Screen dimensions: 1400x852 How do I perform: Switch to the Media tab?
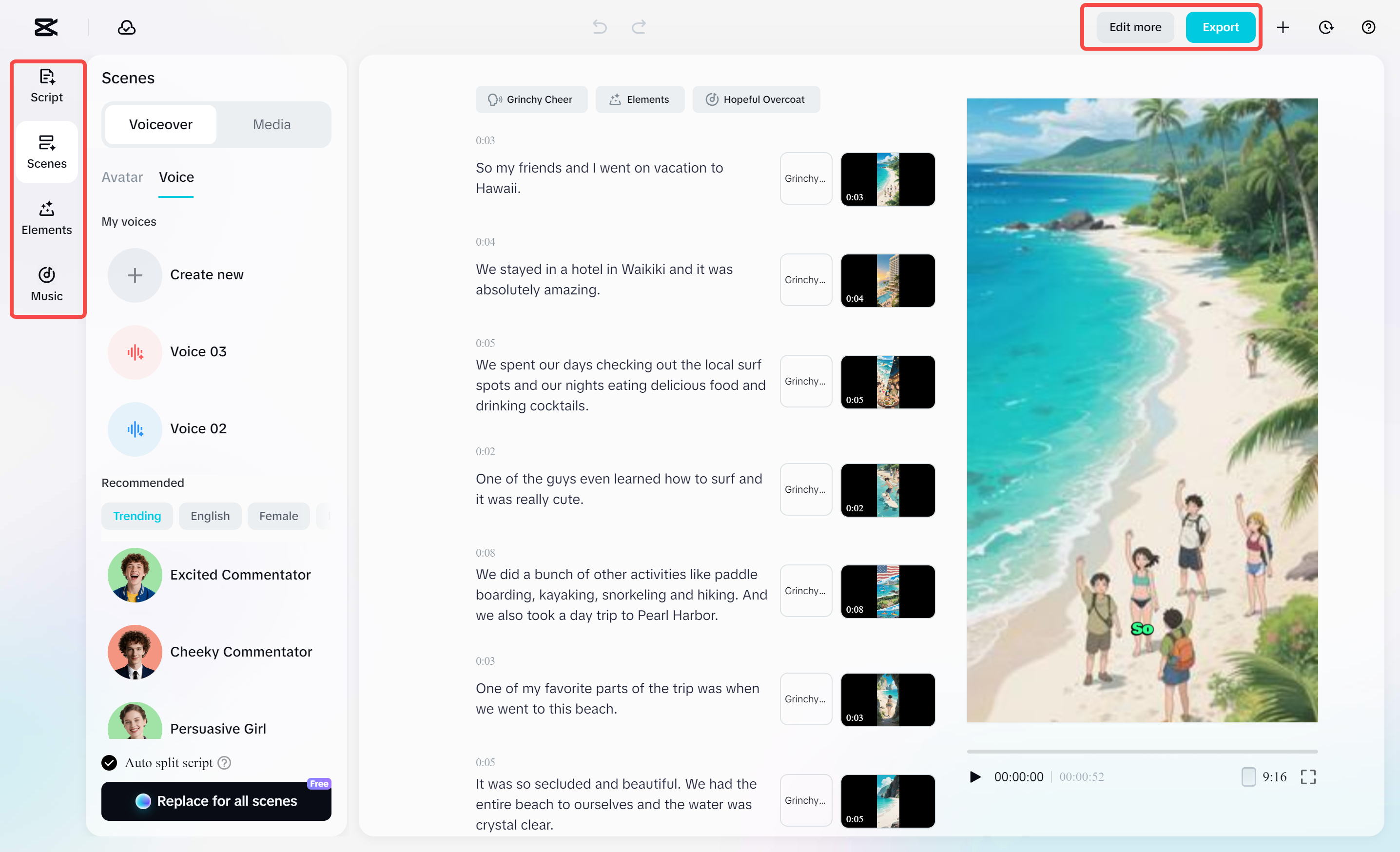(272, 124)
